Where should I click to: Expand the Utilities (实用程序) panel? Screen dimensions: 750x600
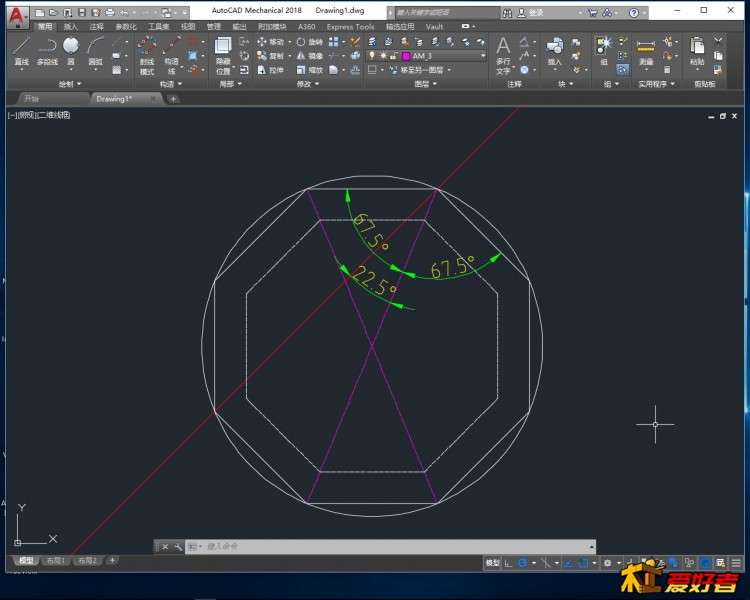tap(656, 84)
